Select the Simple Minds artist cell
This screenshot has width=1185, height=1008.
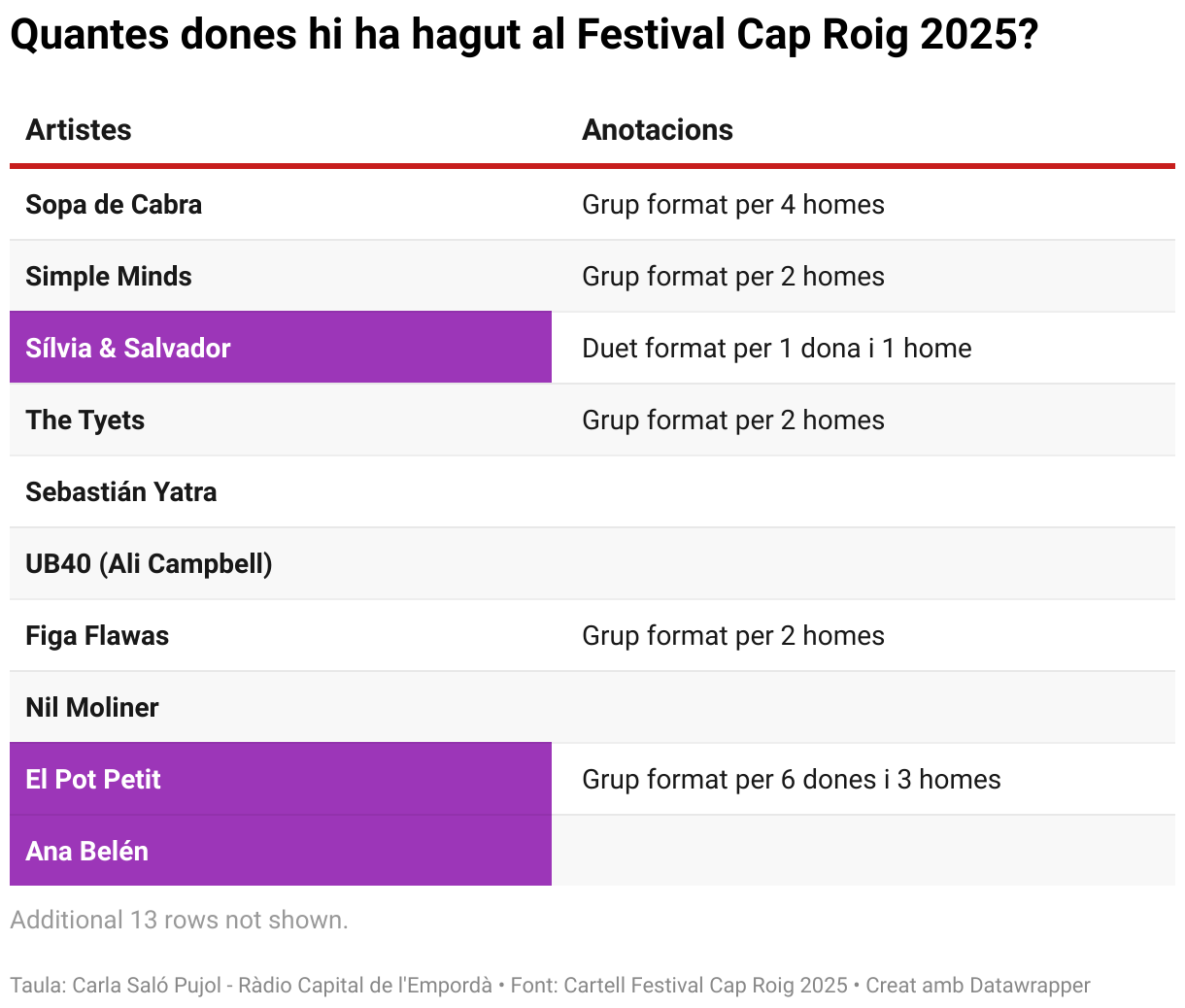point(281,276)
